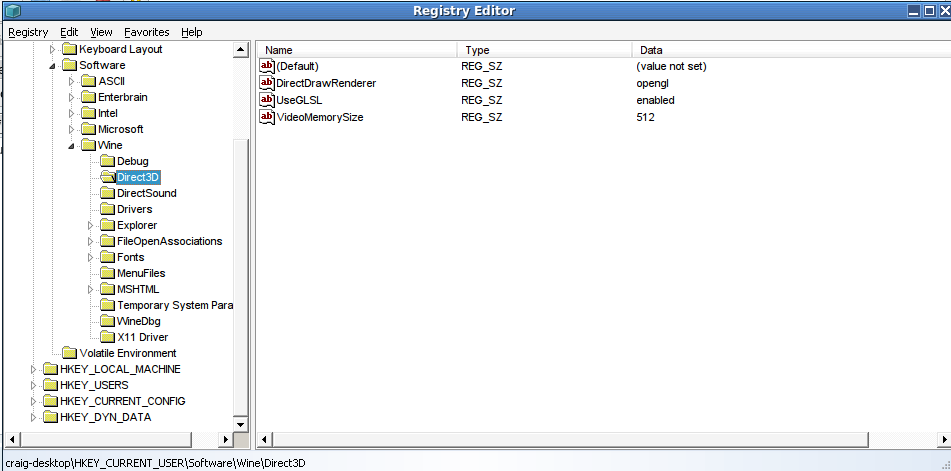Click the (Default) string value icon

point(267,66)
